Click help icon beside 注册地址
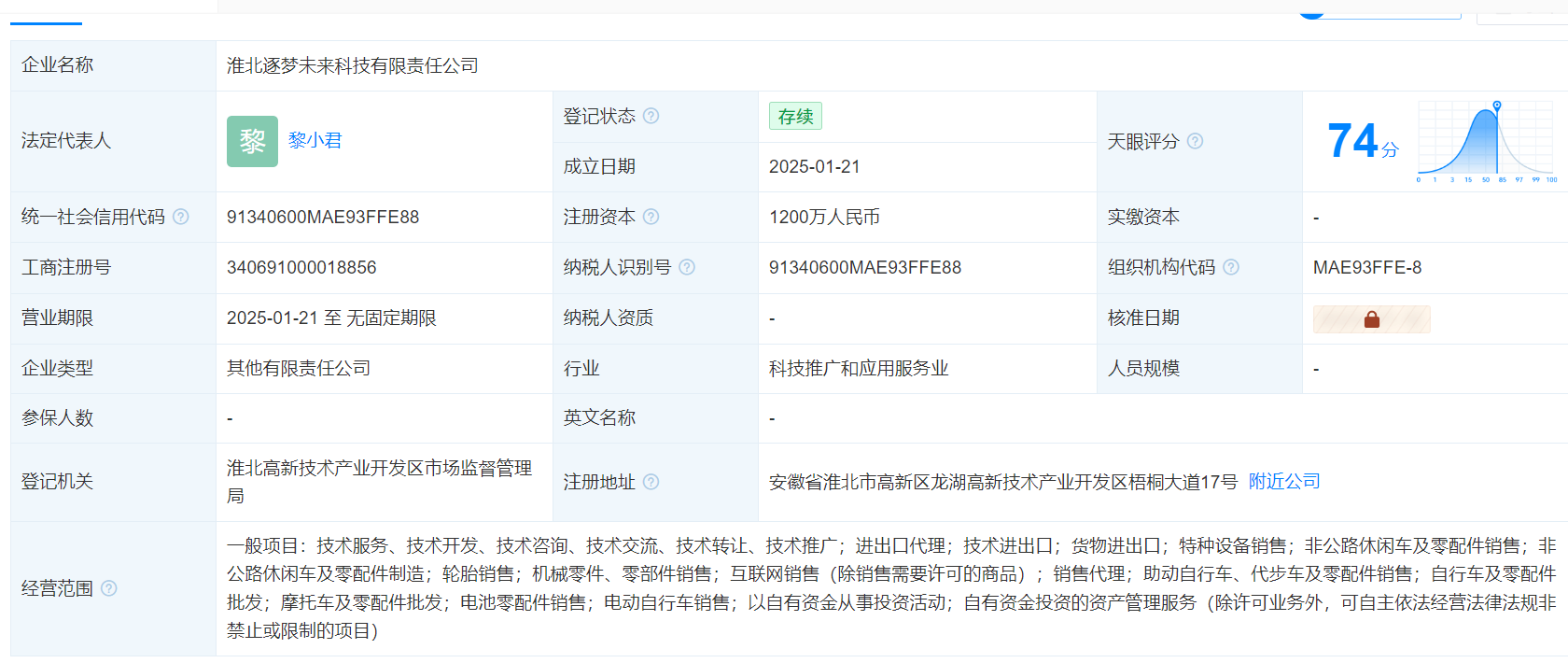The height and width of the screenshot is (663, 1568). point(651,482)
